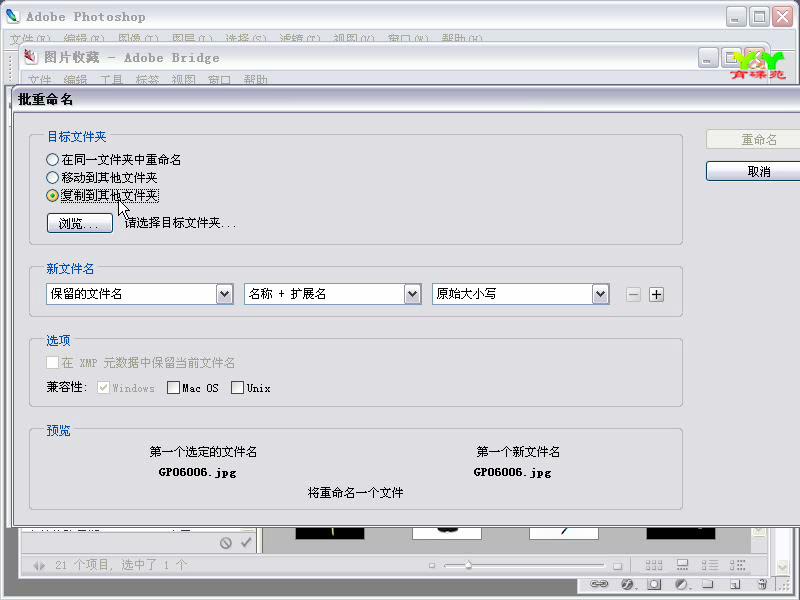This screenshot has width=800, height=600.
Task: Click the 批重命名 dialog title bar
Action: pyautogui.click(x=406, y=99)
